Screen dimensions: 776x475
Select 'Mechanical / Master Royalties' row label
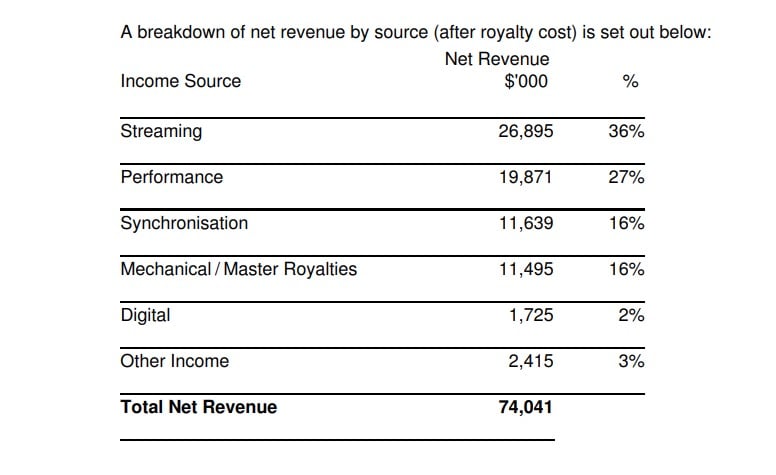tap(238, 269)
